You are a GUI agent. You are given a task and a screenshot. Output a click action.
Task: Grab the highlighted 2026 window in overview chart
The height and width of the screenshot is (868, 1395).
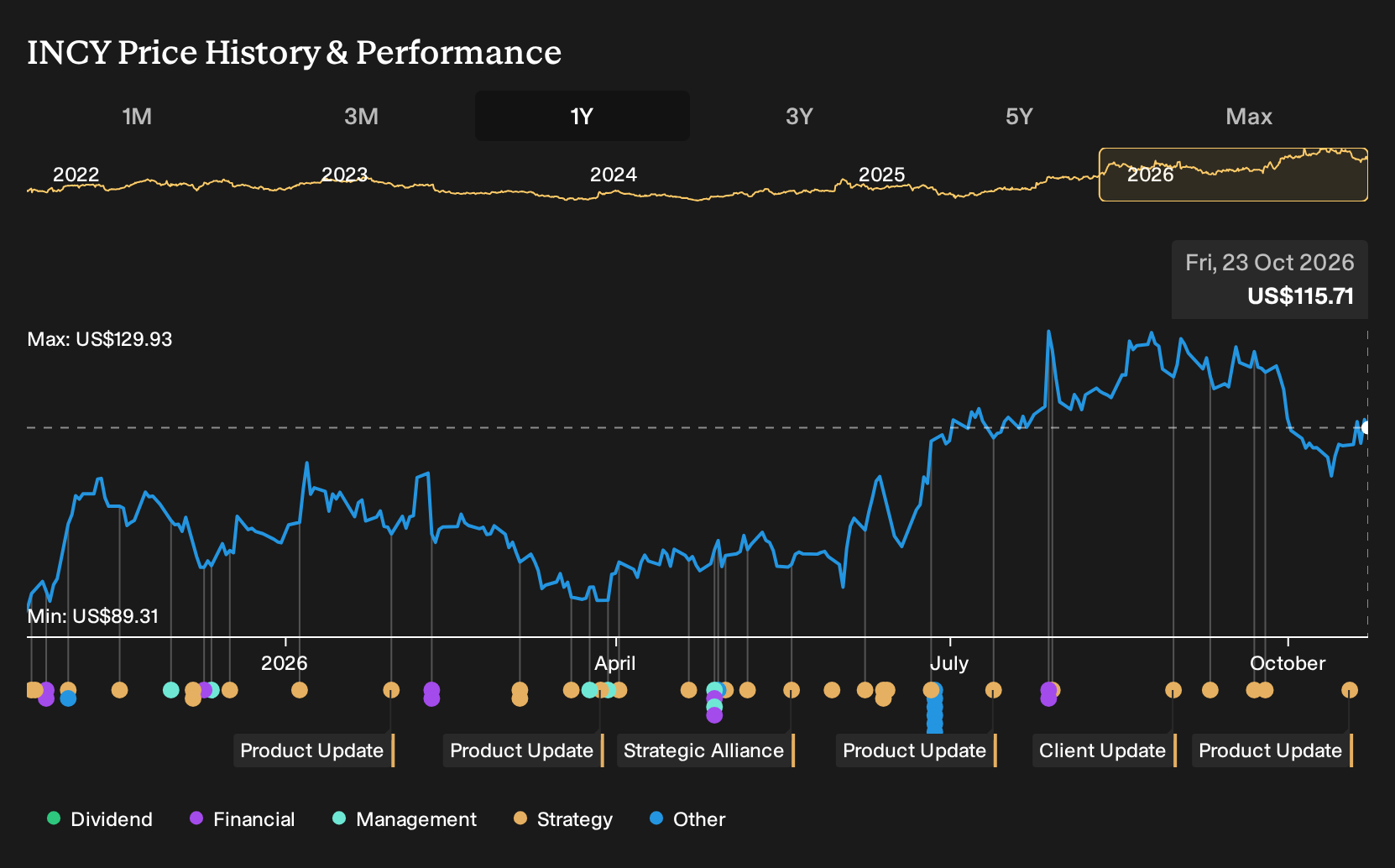[1233, 175]
